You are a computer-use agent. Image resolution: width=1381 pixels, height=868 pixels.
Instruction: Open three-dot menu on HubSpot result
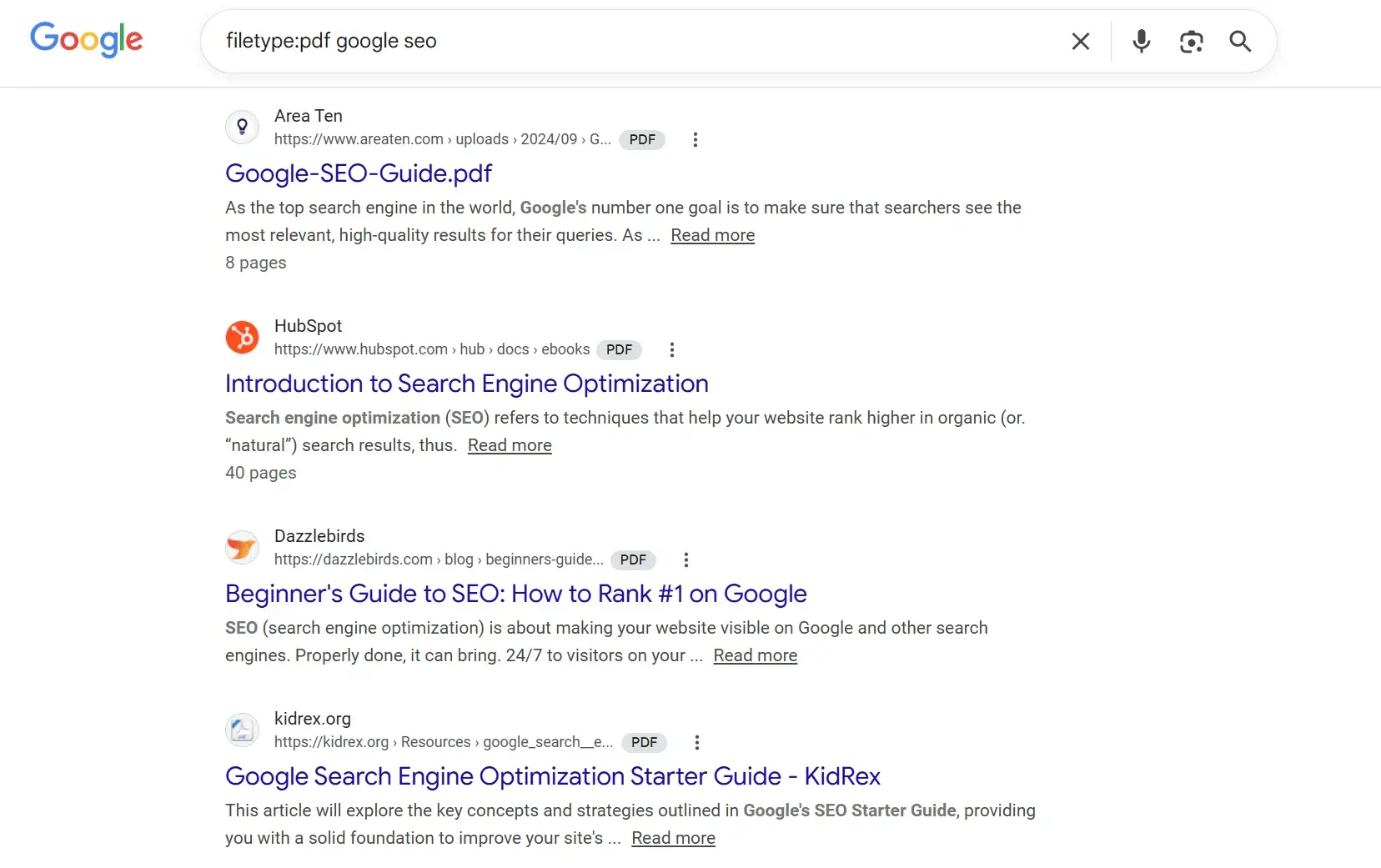[x=672, y=349]
